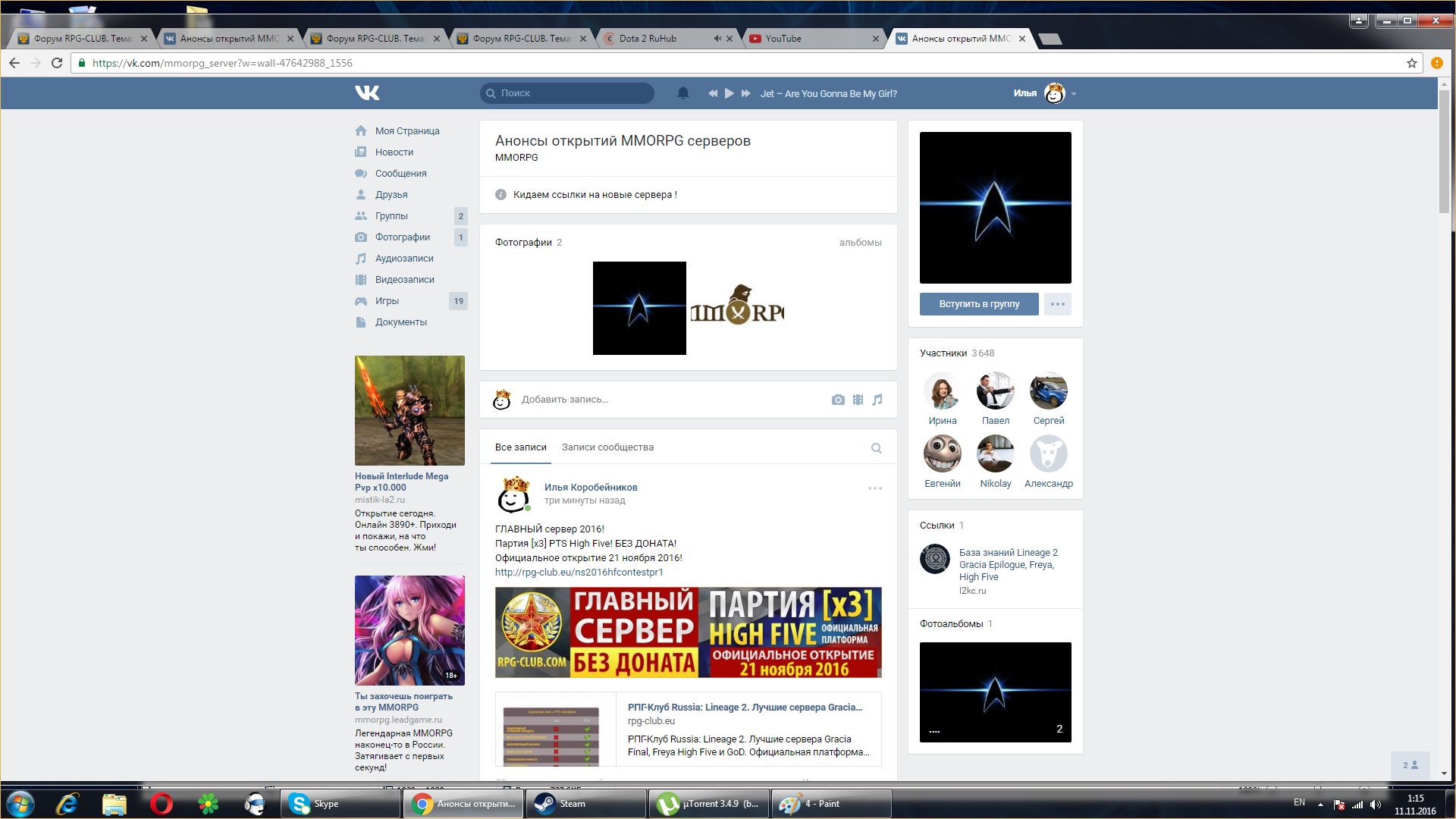Open group actions three-dots button

coord(1058,304)
